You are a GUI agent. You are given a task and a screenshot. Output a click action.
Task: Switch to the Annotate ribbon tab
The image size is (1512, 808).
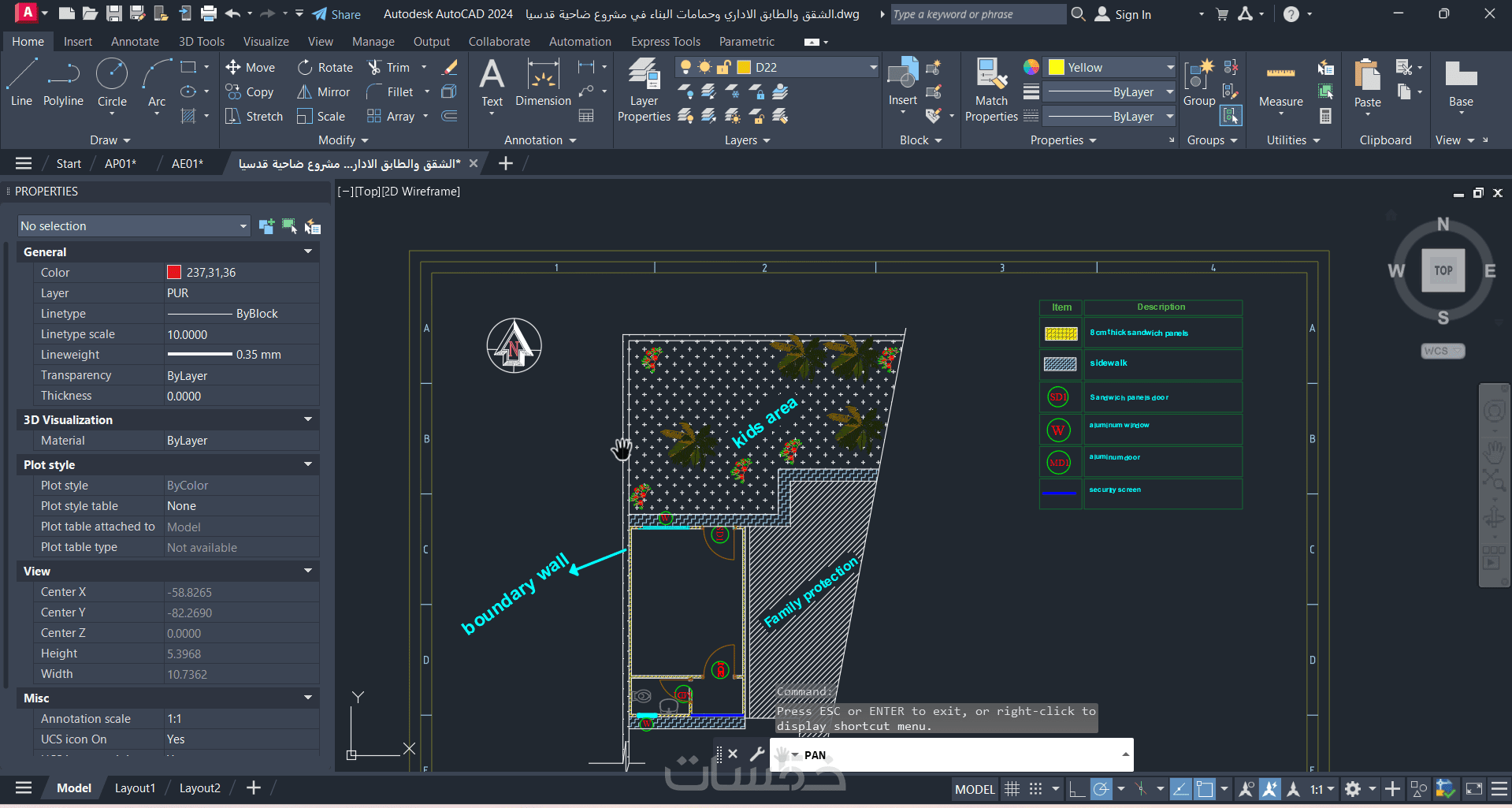(x=135, y=42)
